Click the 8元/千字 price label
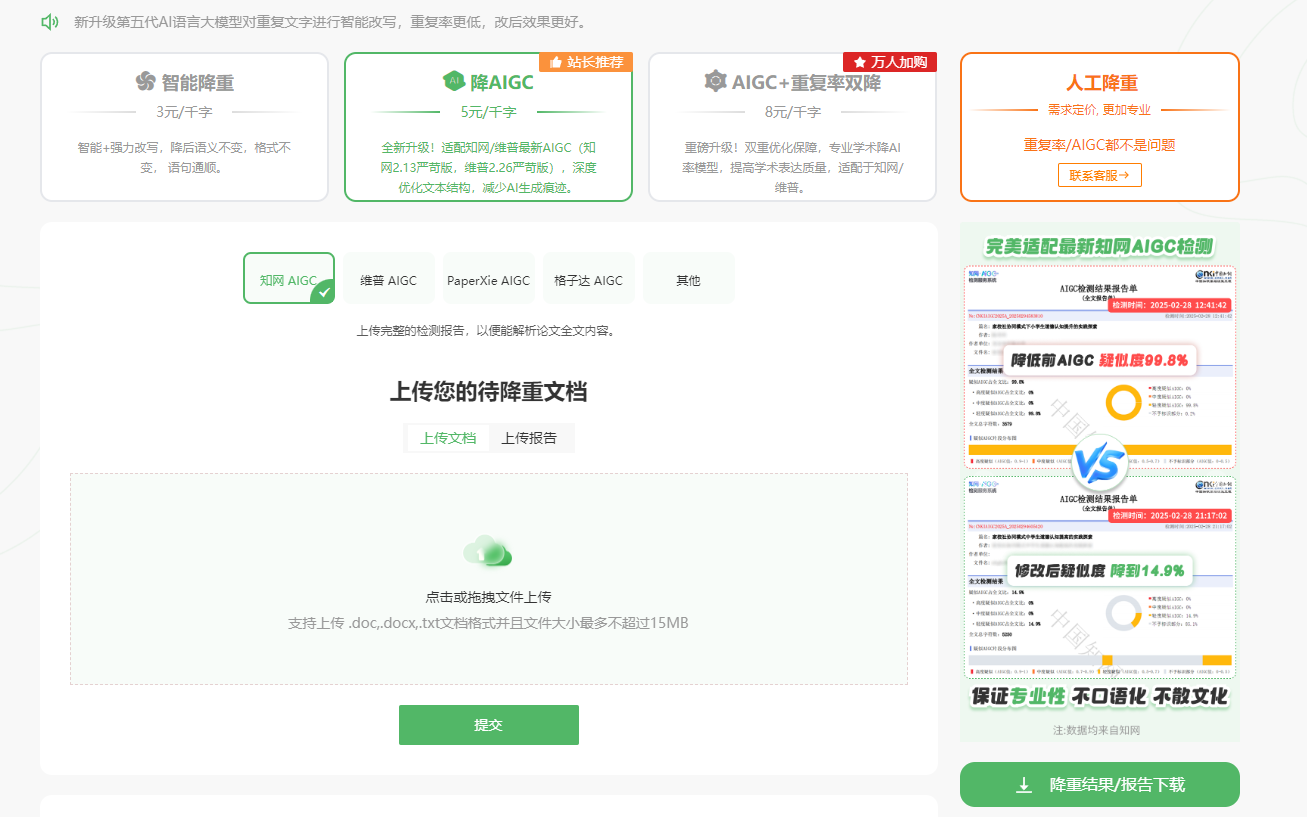The width and height of the screenshot is (1307, 817). point(792,112)
